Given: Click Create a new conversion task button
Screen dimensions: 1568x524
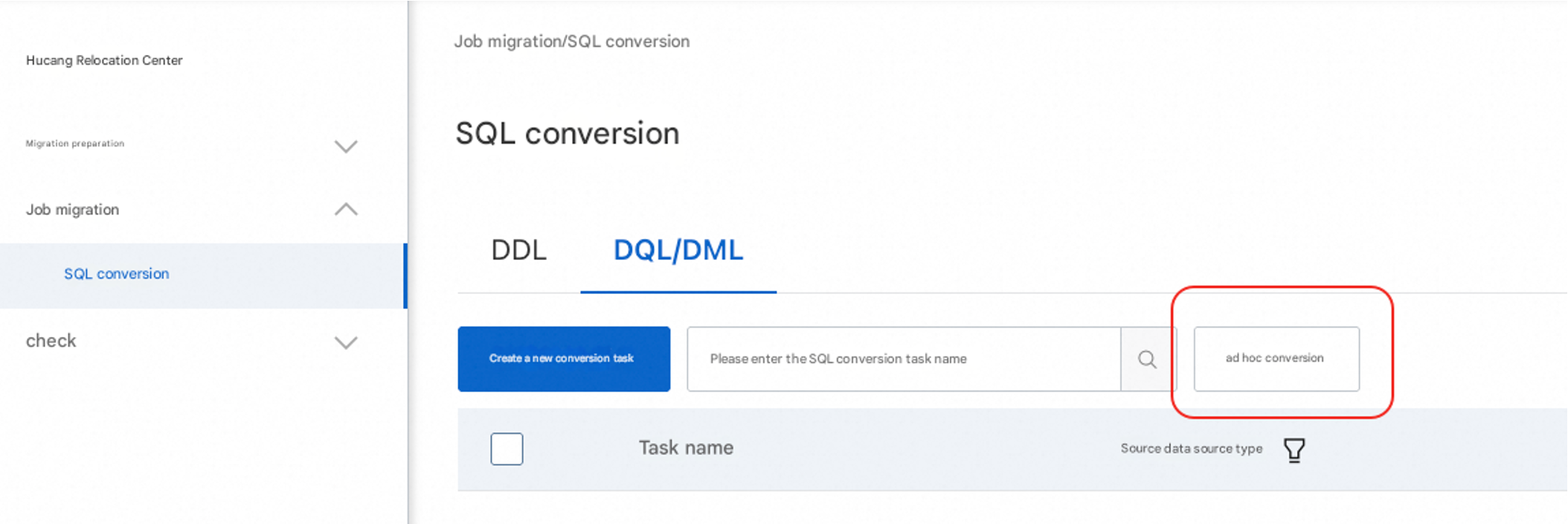Looking at the screenshot, I should 563,359.
